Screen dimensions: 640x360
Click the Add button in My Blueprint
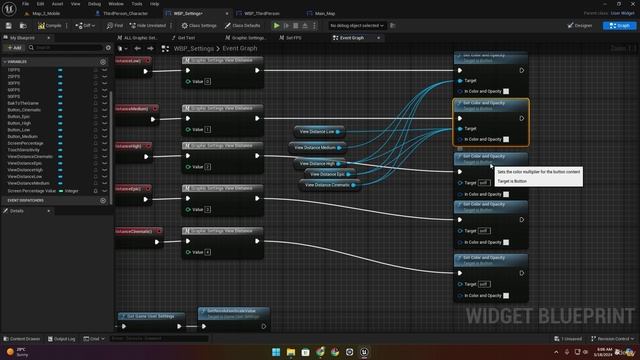[14, 48]
